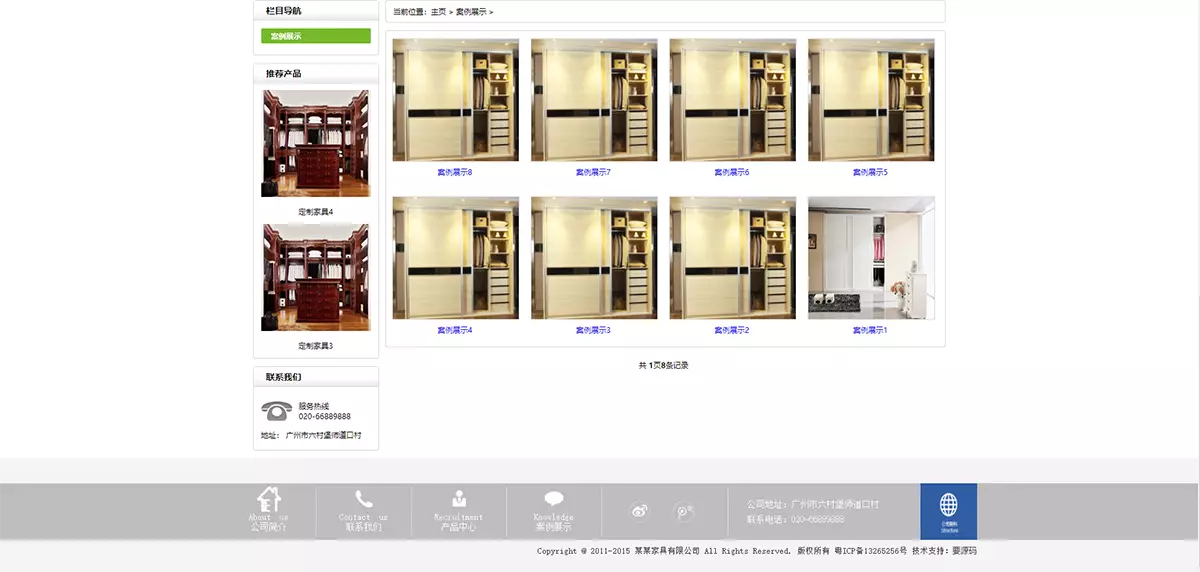The height and width of the screenshot is (572, 1200).
Task: Open the 案例展示5 caption link
Action: click(870, 172)
